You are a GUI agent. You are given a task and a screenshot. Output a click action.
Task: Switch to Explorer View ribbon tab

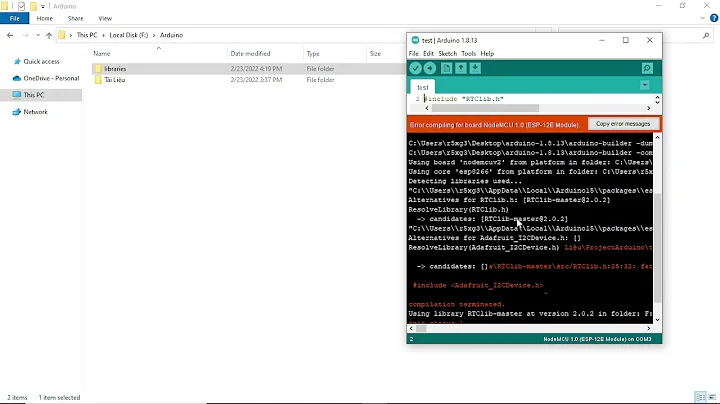point(105,18)
